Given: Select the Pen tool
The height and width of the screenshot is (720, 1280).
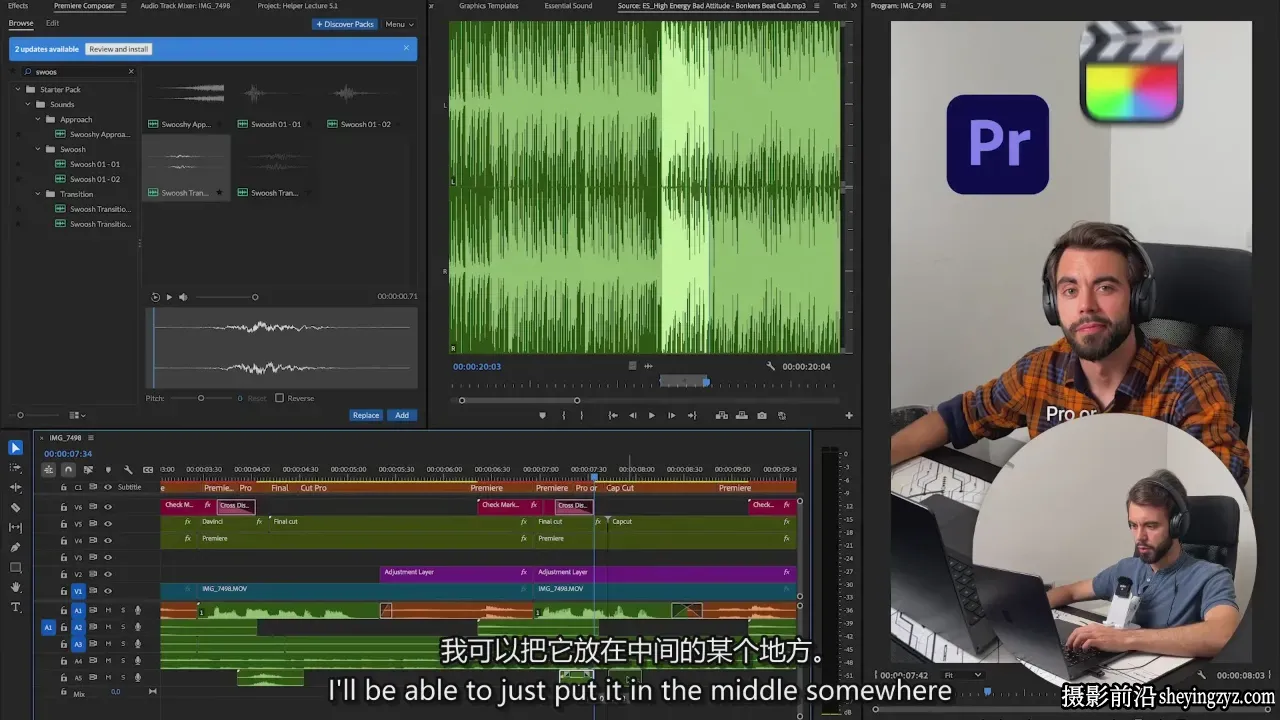Looking at the screenshot, I should (x=15, y=547).
